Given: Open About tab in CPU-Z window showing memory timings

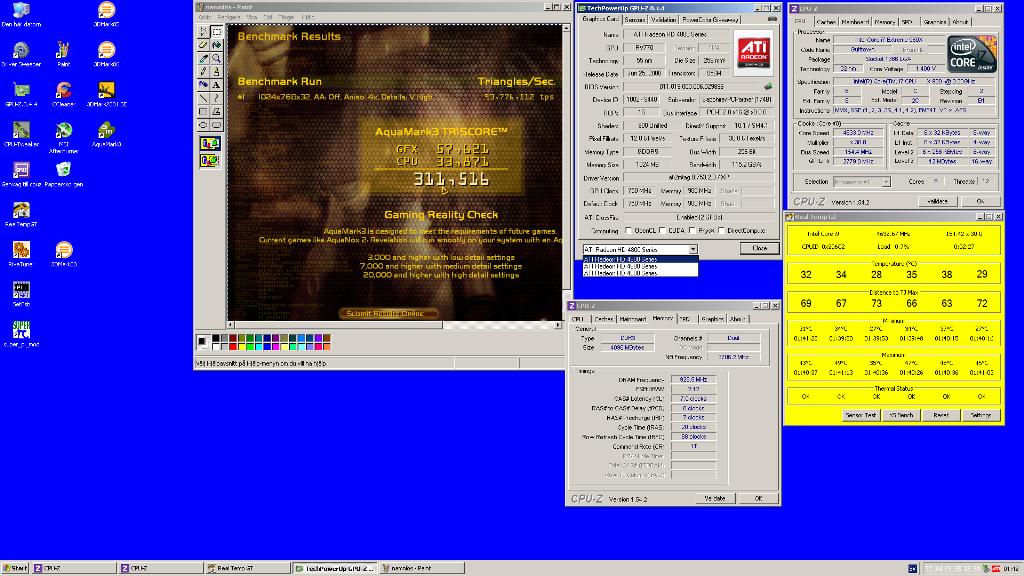Looking at the screenshot, I should point(737,319).
